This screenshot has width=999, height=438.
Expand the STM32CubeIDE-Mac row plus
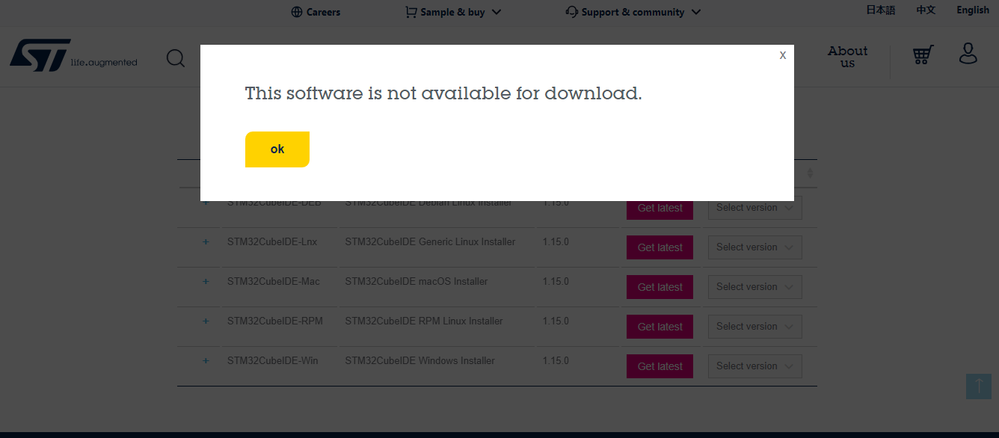205,282
